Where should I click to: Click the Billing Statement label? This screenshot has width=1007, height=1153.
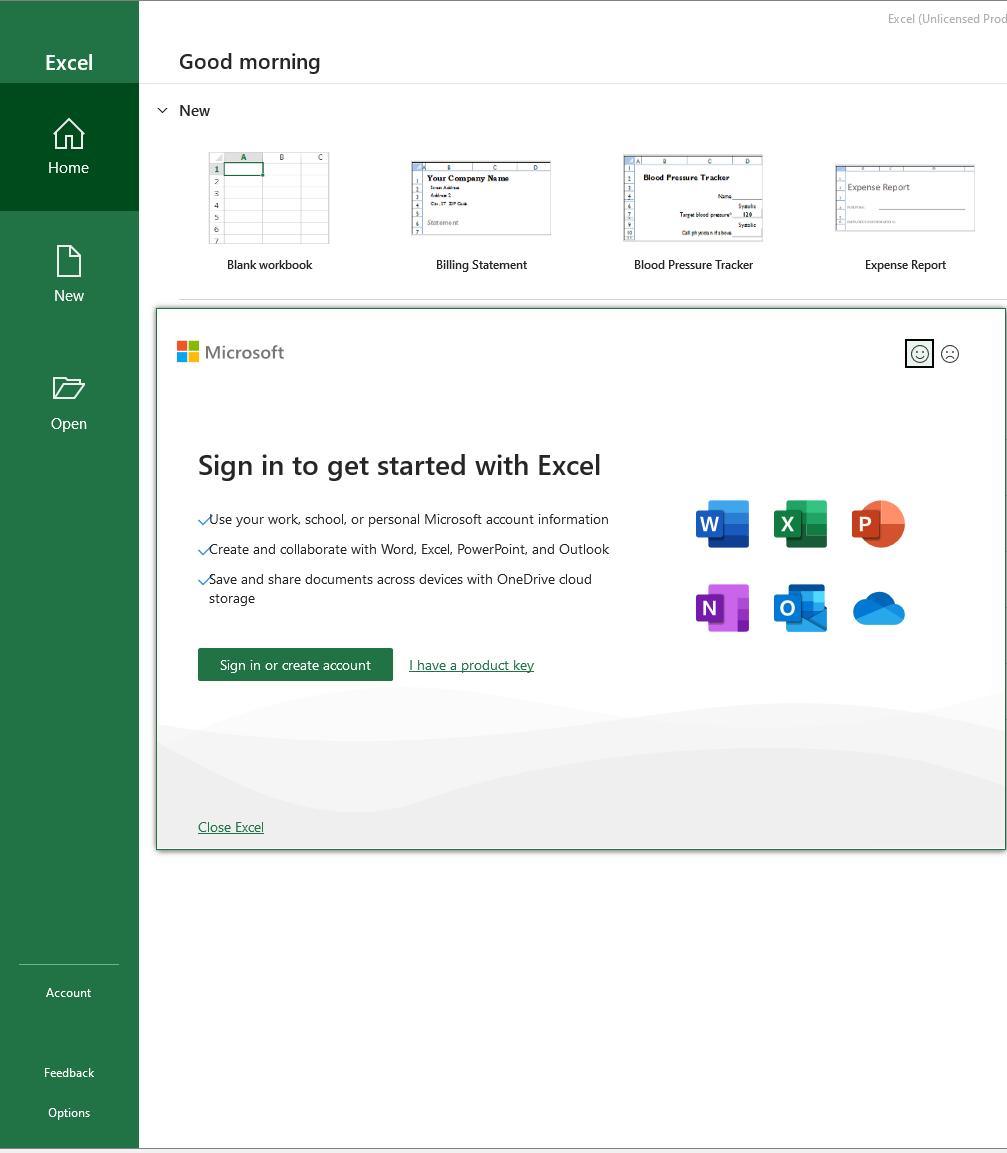click(x=481, y=265)
